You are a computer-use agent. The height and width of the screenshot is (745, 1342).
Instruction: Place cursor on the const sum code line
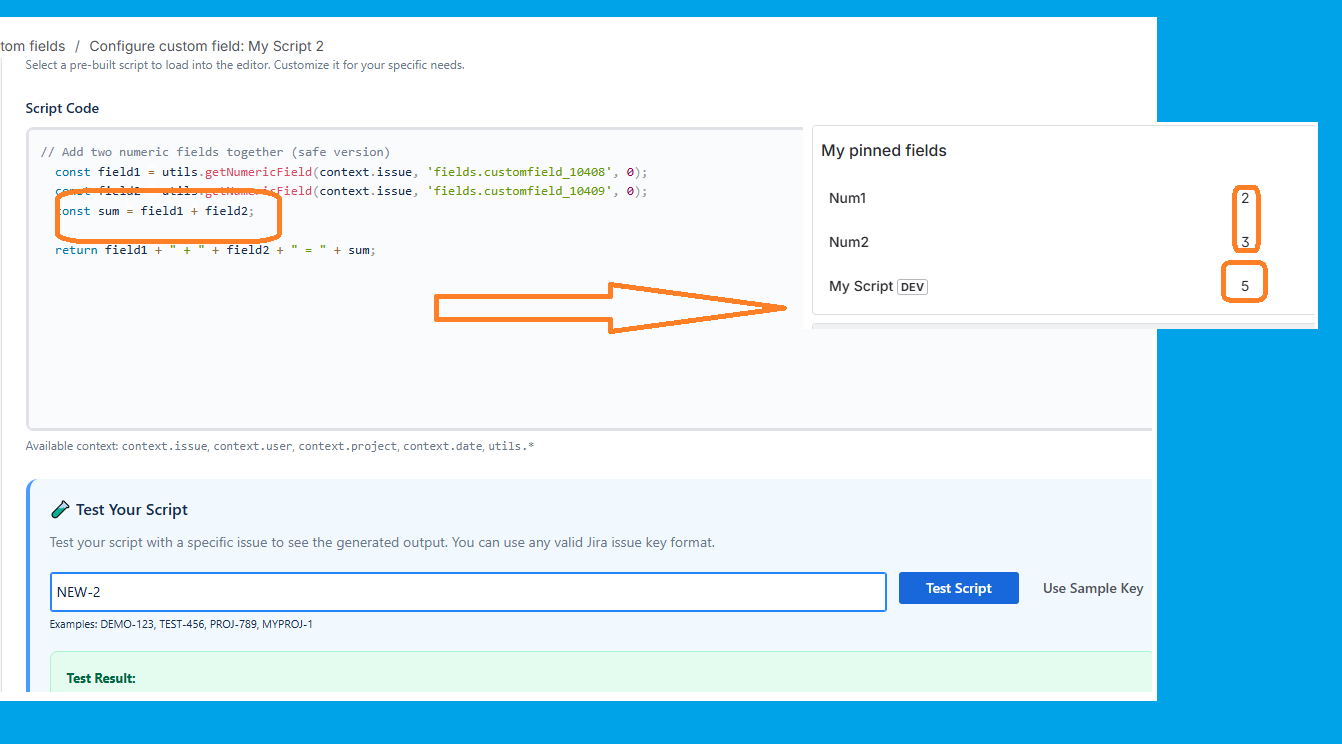click(x=160, y=211)
